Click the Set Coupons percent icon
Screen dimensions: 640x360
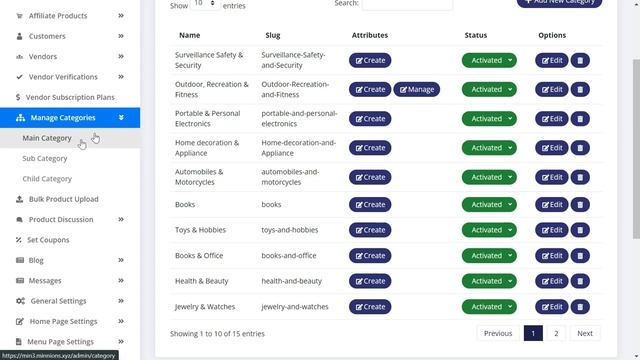coord(18,240)
